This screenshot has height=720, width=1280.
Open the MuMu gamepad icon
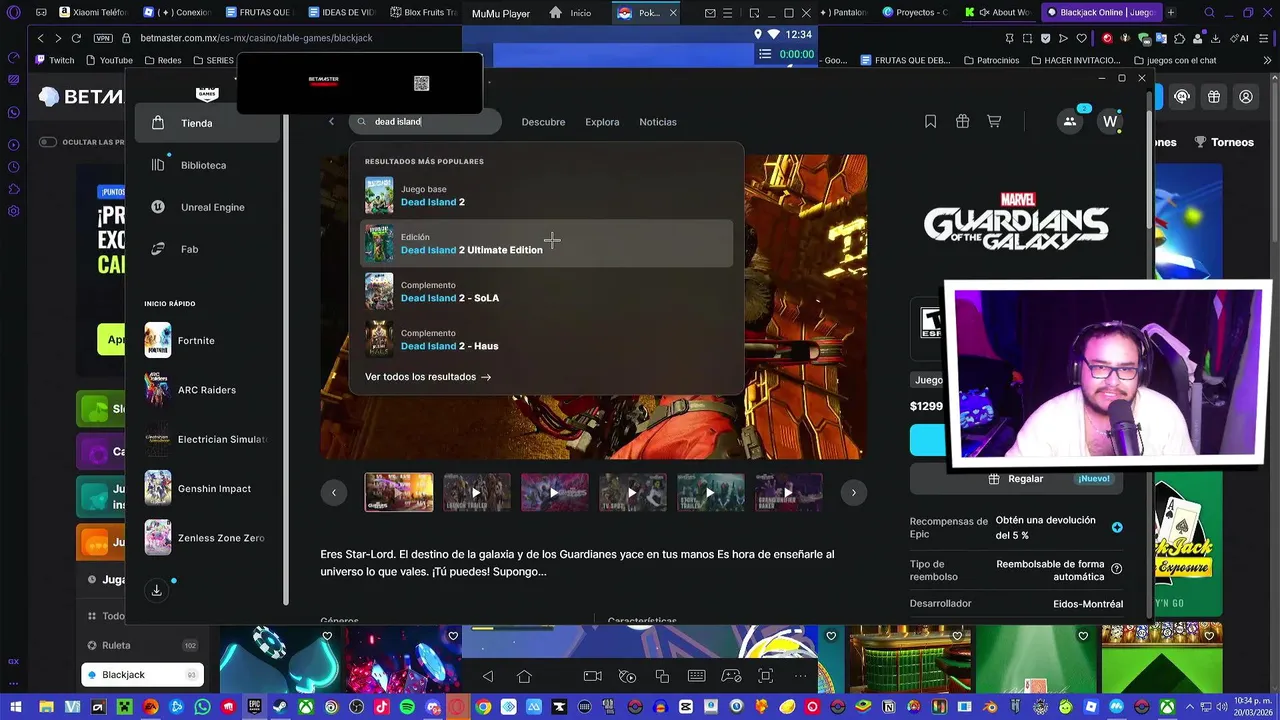[x=731, y=677]
